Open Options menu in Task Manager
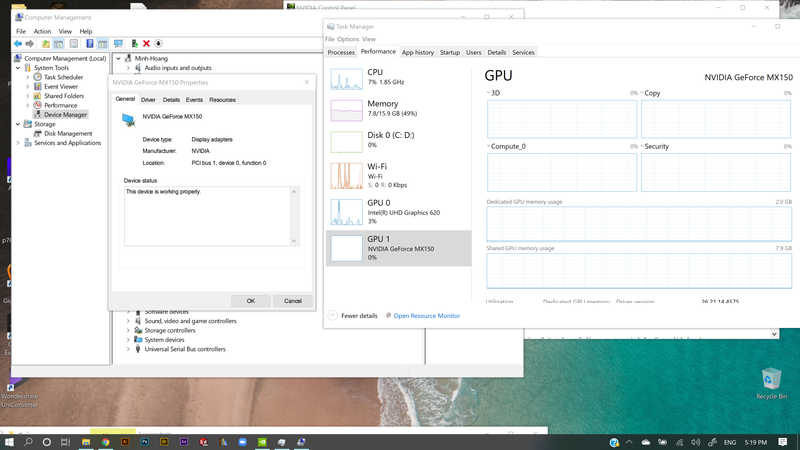Viewport: 800px width, 450px height. click(x=348, y=39)
